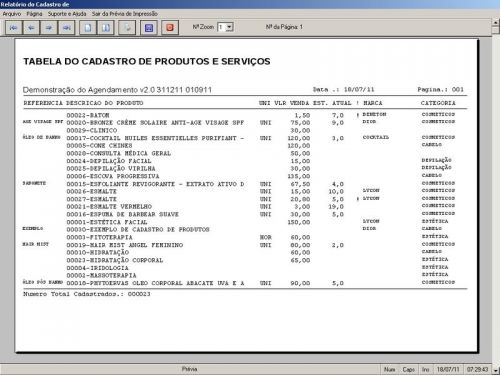Go to the previous page arrow icon
The image size is (500, 375).
[31, 28]
